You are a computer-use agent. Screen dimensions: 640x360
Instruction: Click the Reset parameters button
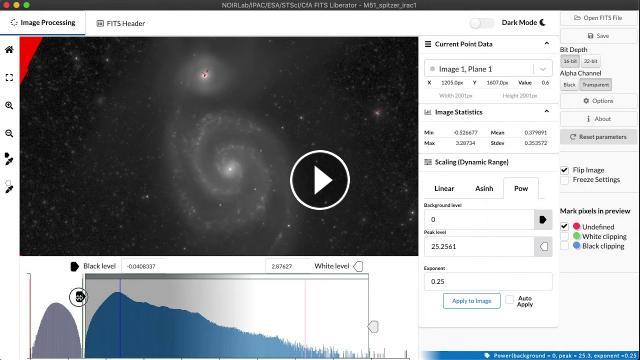[x=598, y=137]
